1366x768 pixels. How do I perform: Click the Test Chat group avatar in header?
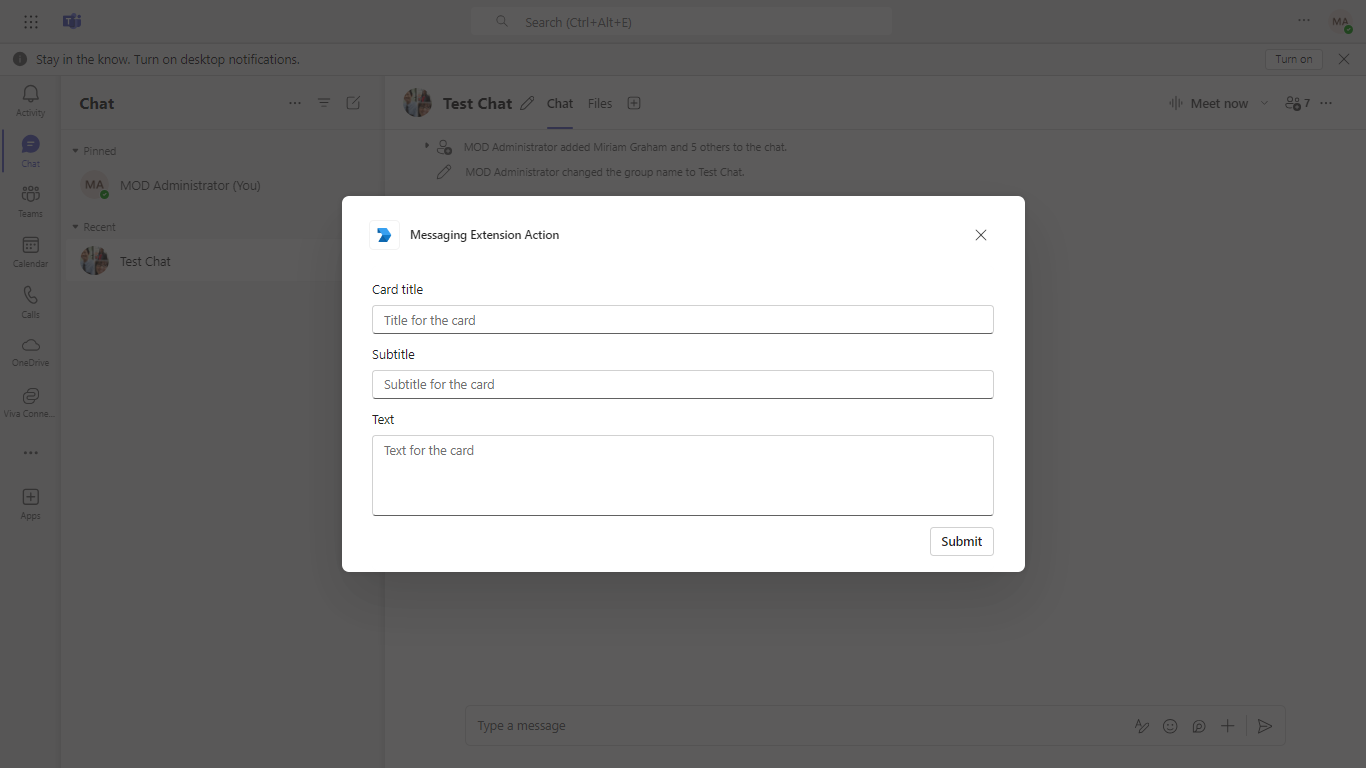click(417, 103)
